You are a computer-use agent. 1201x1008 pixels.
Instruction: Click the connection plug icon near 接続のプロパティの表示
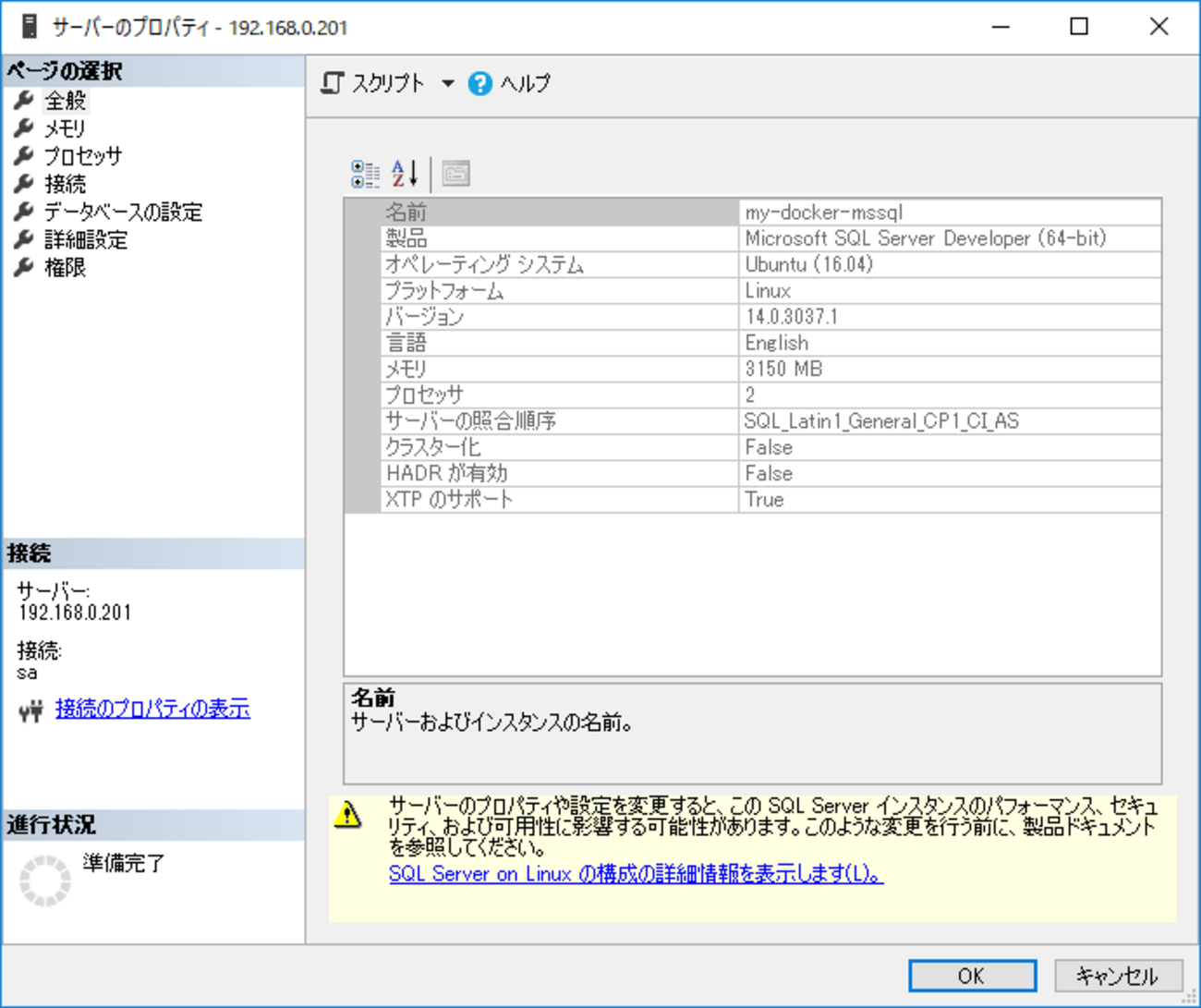click(30, 710)
